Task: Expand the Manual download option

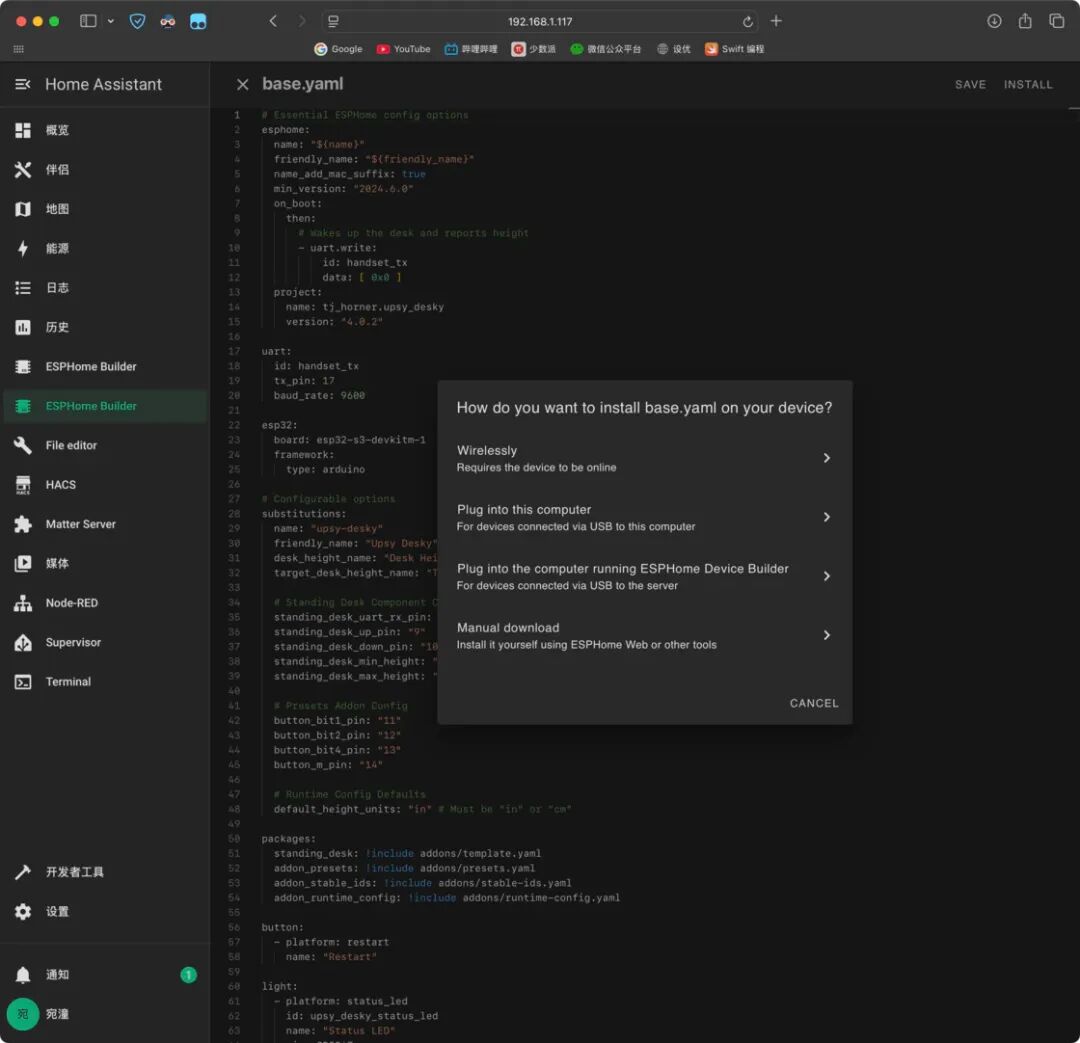Action: pos(644,636)
